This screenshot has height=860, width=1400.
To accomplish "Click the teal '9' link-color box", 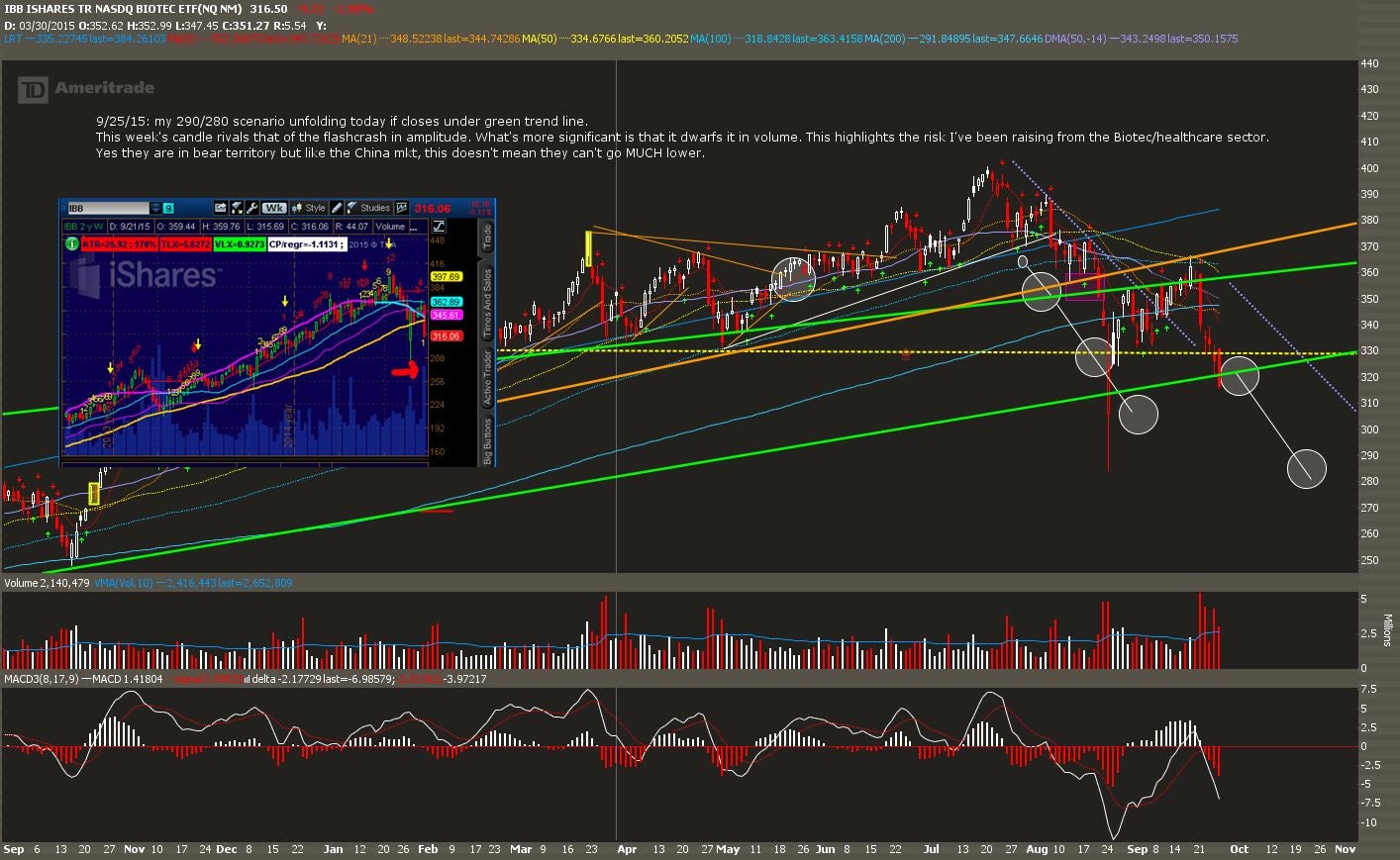I will pos(168,208).
